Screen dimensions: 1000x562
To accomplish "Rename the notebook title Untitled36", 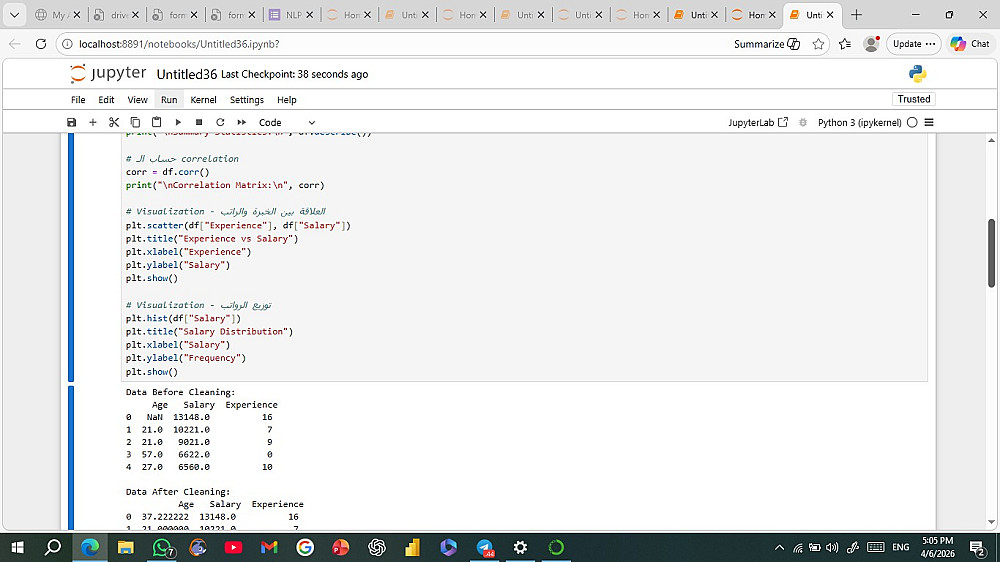I will coord(187,74).
